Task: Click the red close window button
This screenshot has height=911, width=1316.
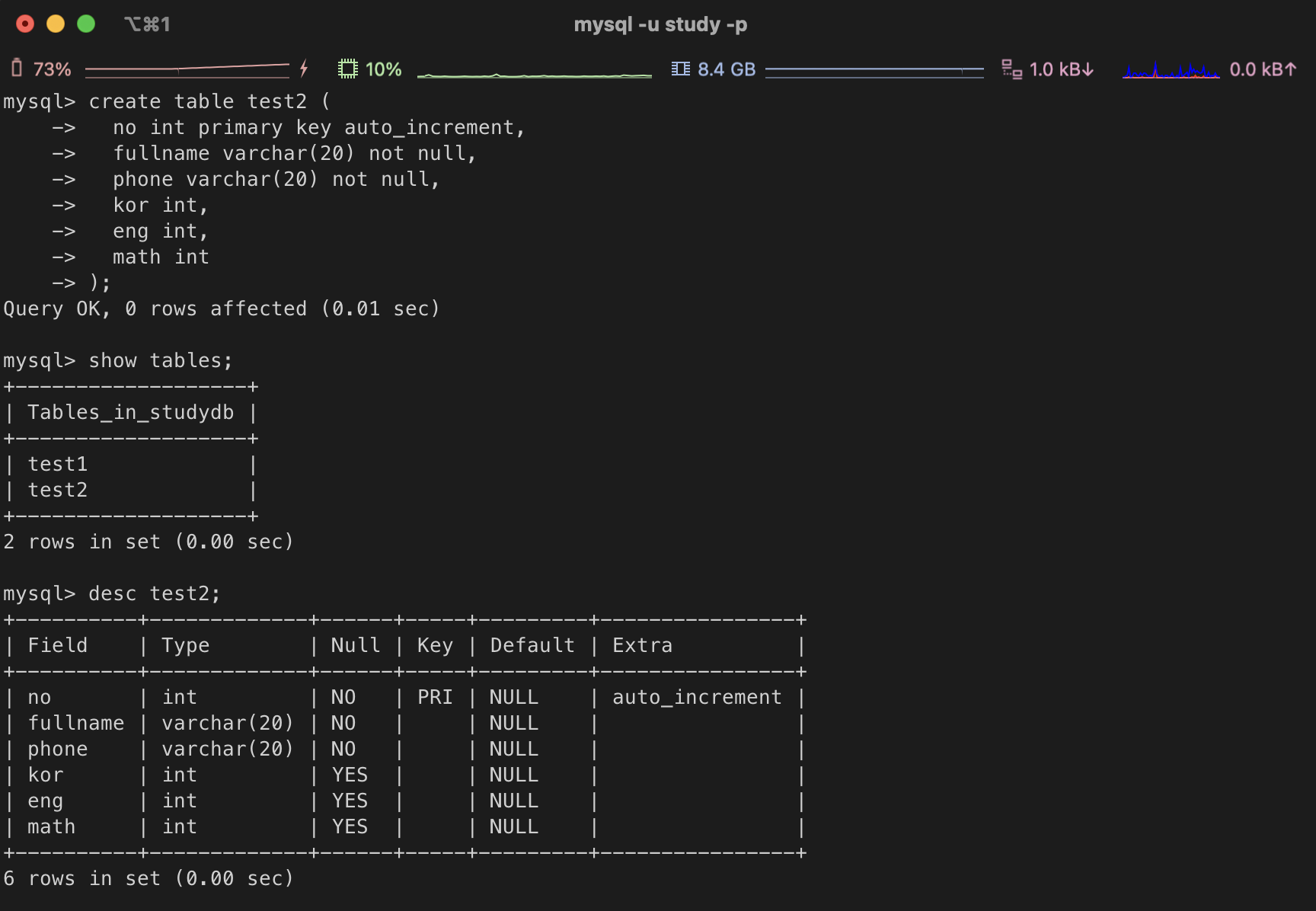Action: click(x=25, y=24)
